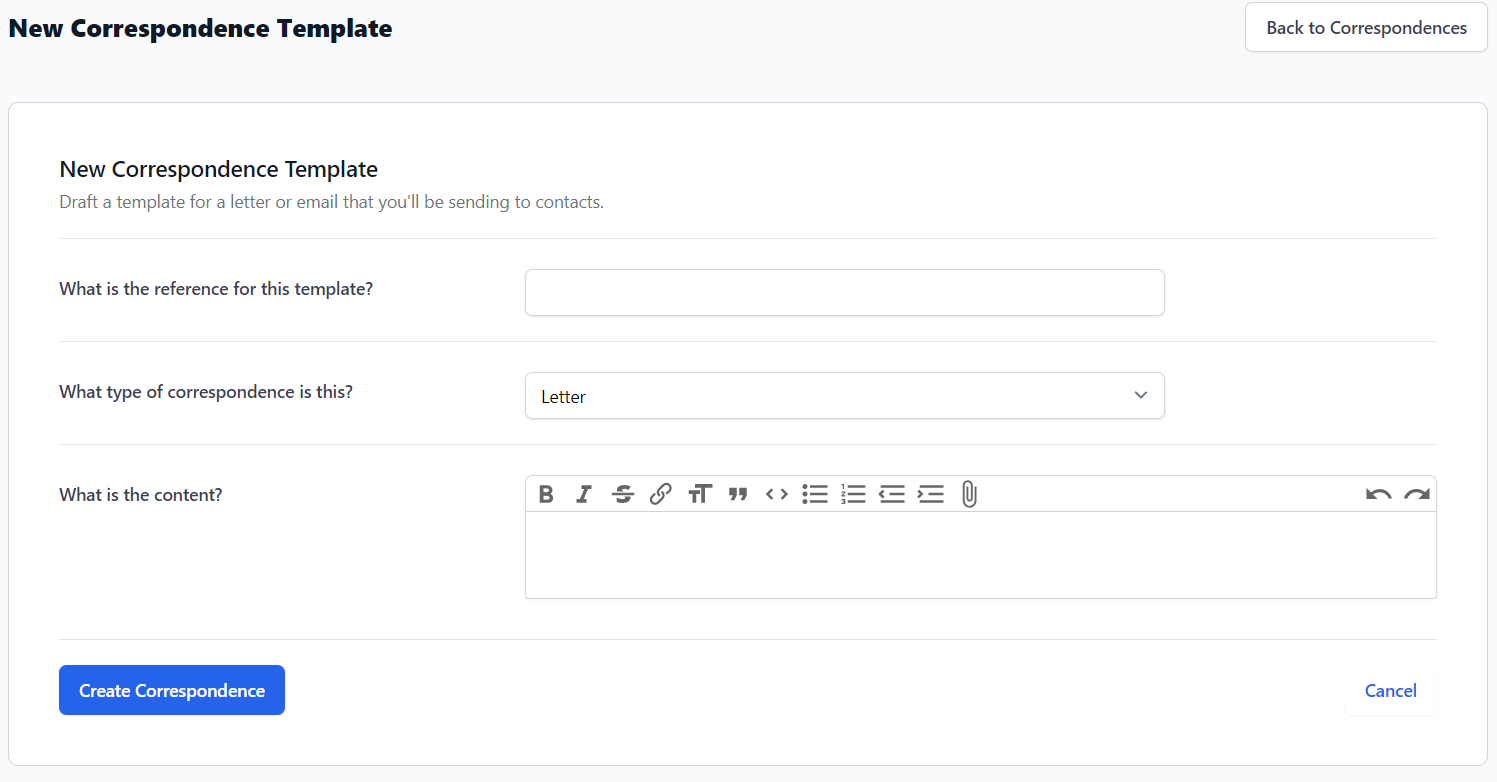Apply strikethrough formatting

(622, 493)
